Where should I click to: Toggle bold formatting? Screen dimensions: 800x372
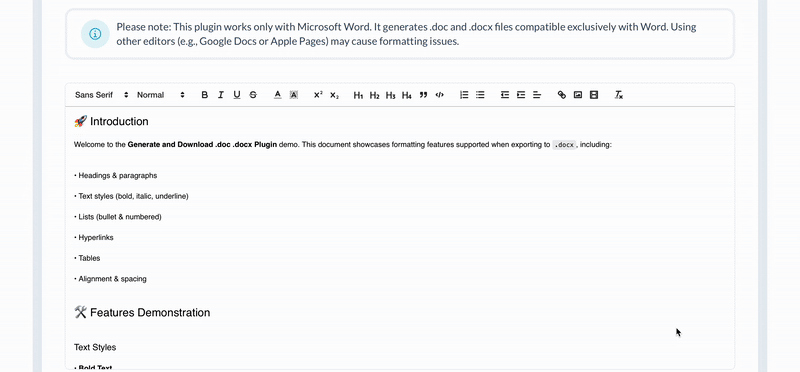point(205,95)
